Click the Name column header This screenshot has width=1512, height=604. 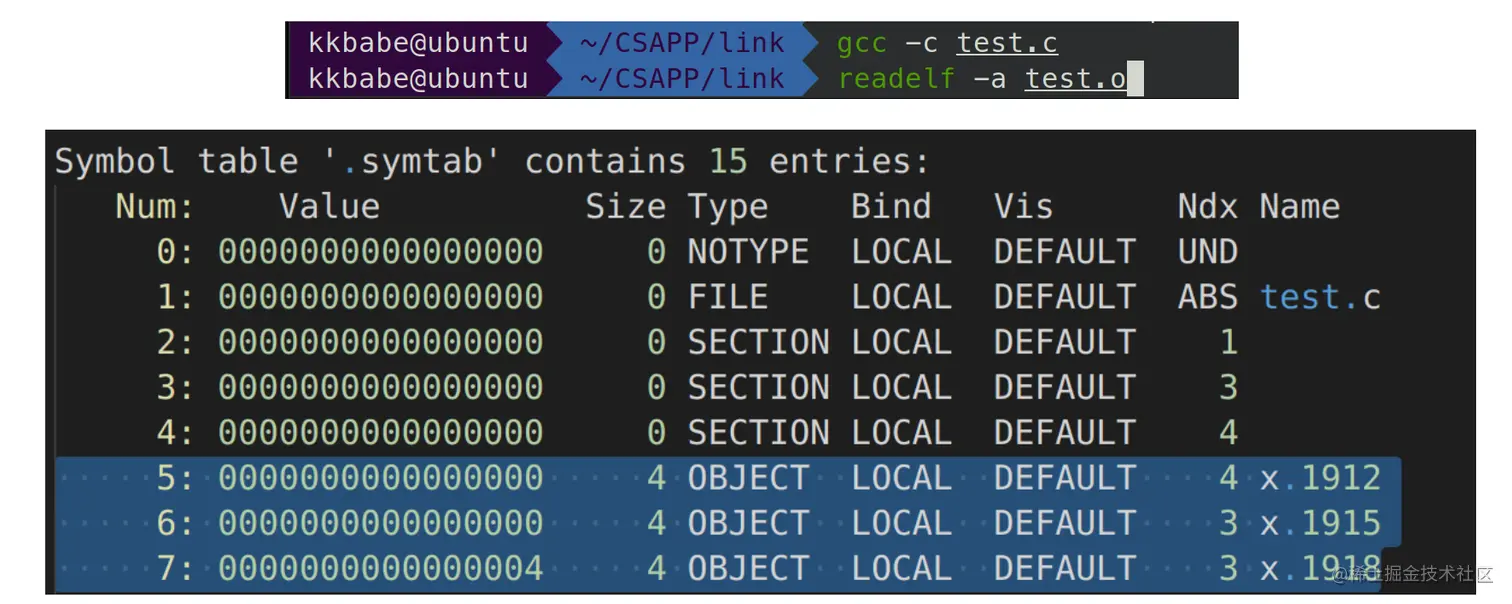click(x=1300, y=207)
